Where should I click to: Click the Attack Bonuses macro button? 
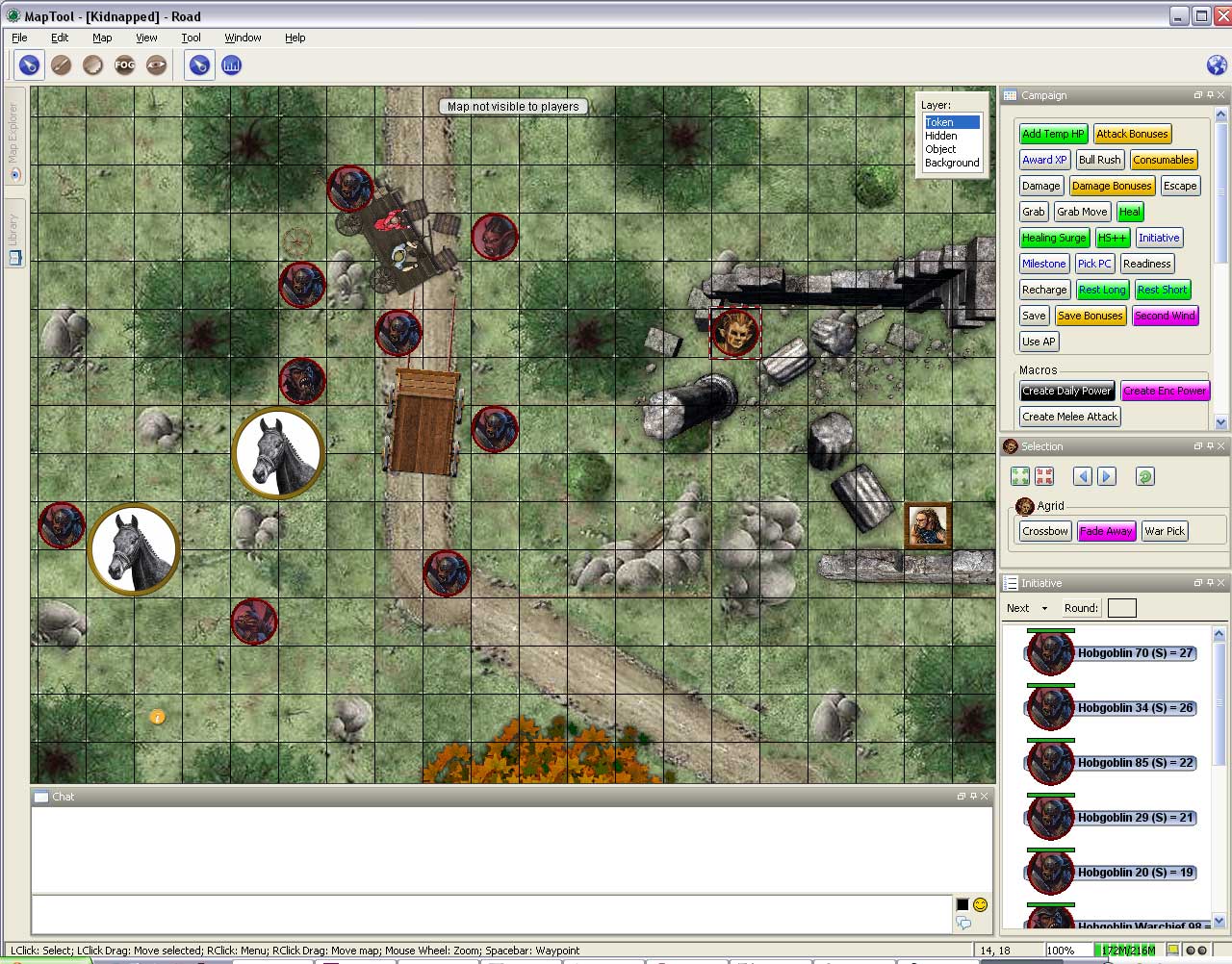pyautogui.click(x=1132, y=134)
